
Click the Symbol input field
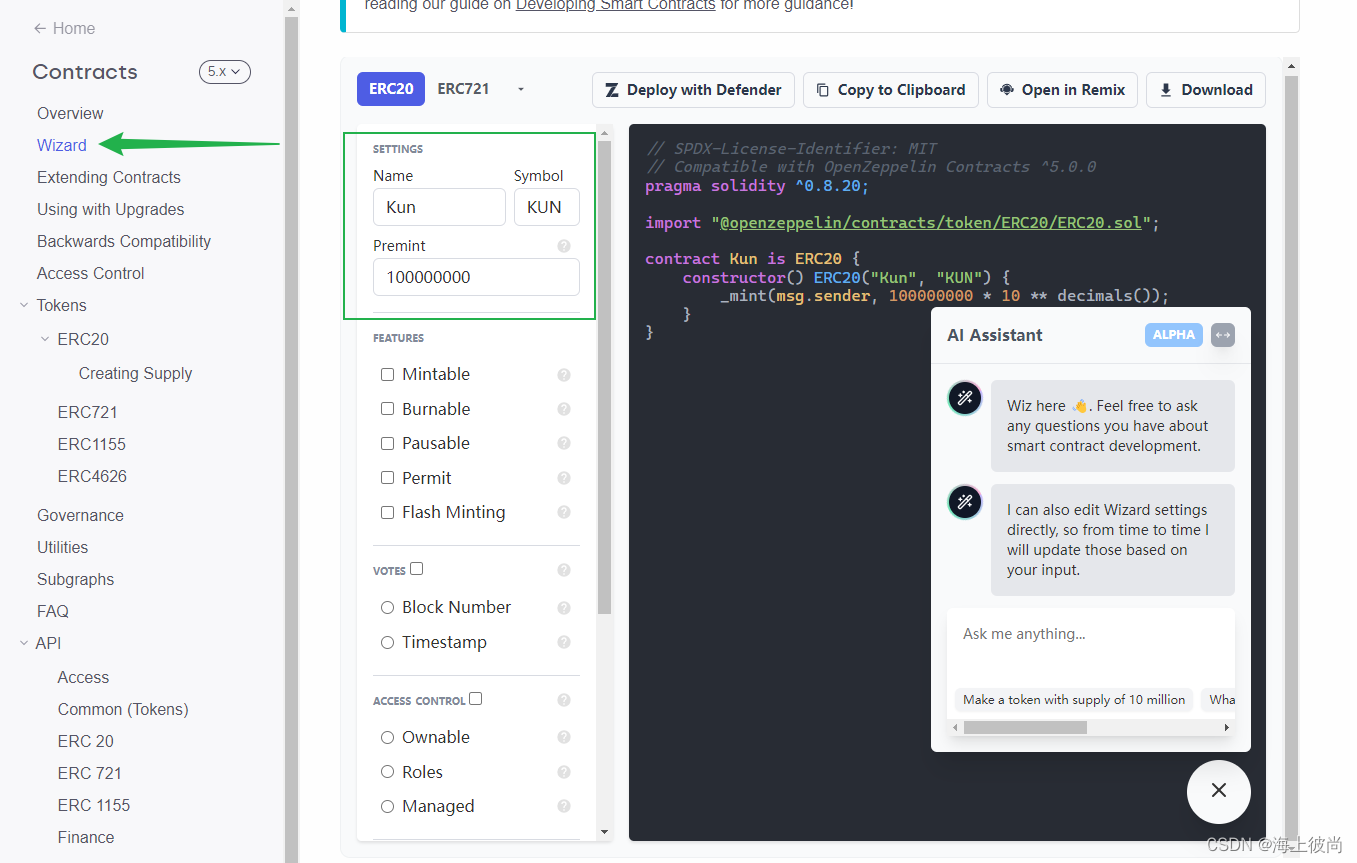coord(547,207)
